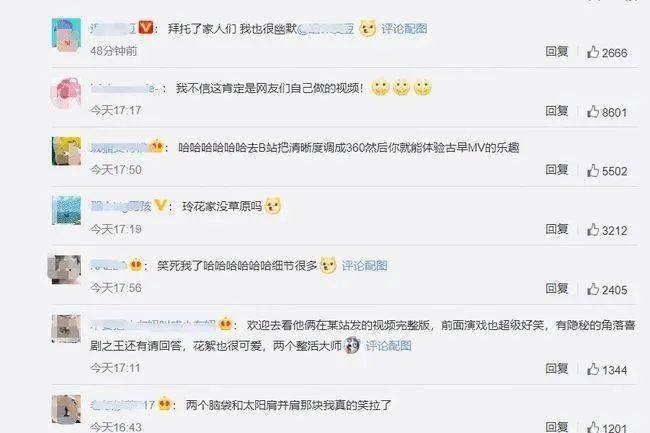Reply to the 我不信这肯定是网友们 comment

(x=556, y=111)
